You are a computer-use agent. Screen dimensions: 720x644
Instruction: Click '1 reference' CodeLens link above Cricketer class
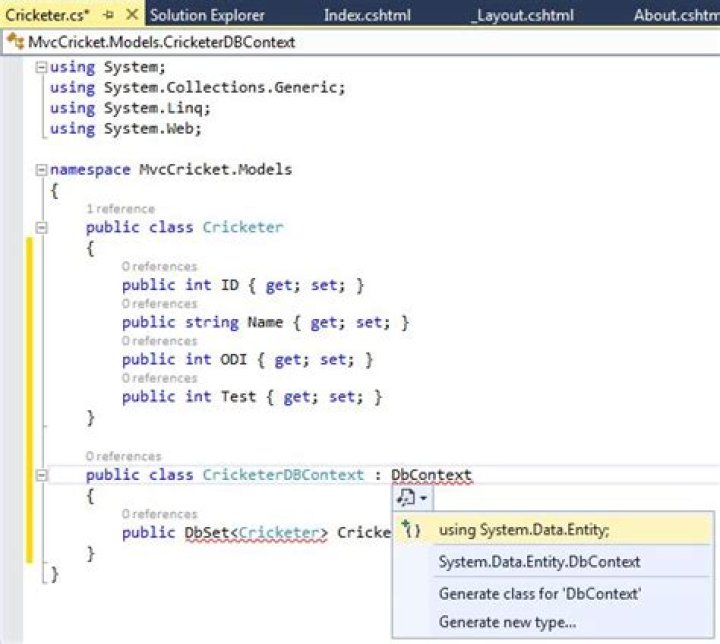click(x=120, y=209)
